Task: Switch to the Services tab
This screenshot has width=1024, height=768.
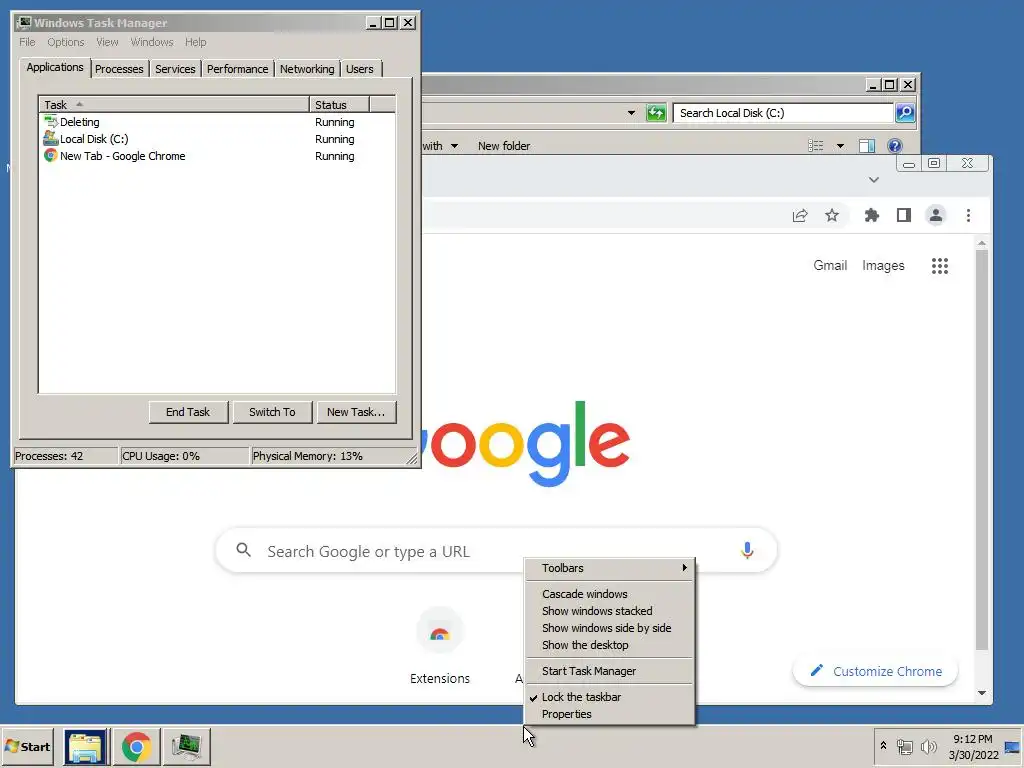Action: click(175, 69)
